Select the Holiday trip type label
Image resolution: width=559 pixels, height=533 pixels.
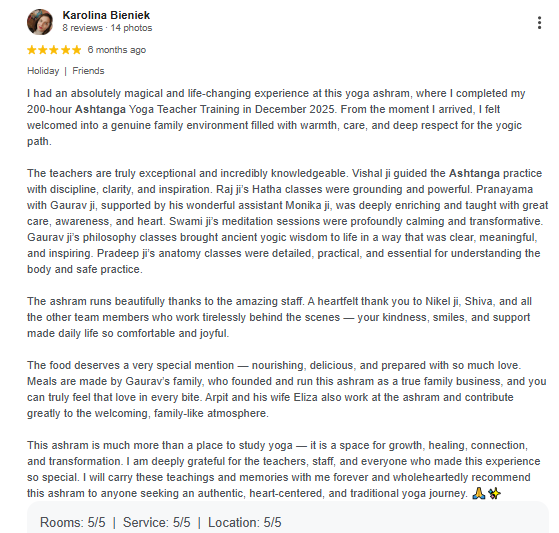(43, 71)
